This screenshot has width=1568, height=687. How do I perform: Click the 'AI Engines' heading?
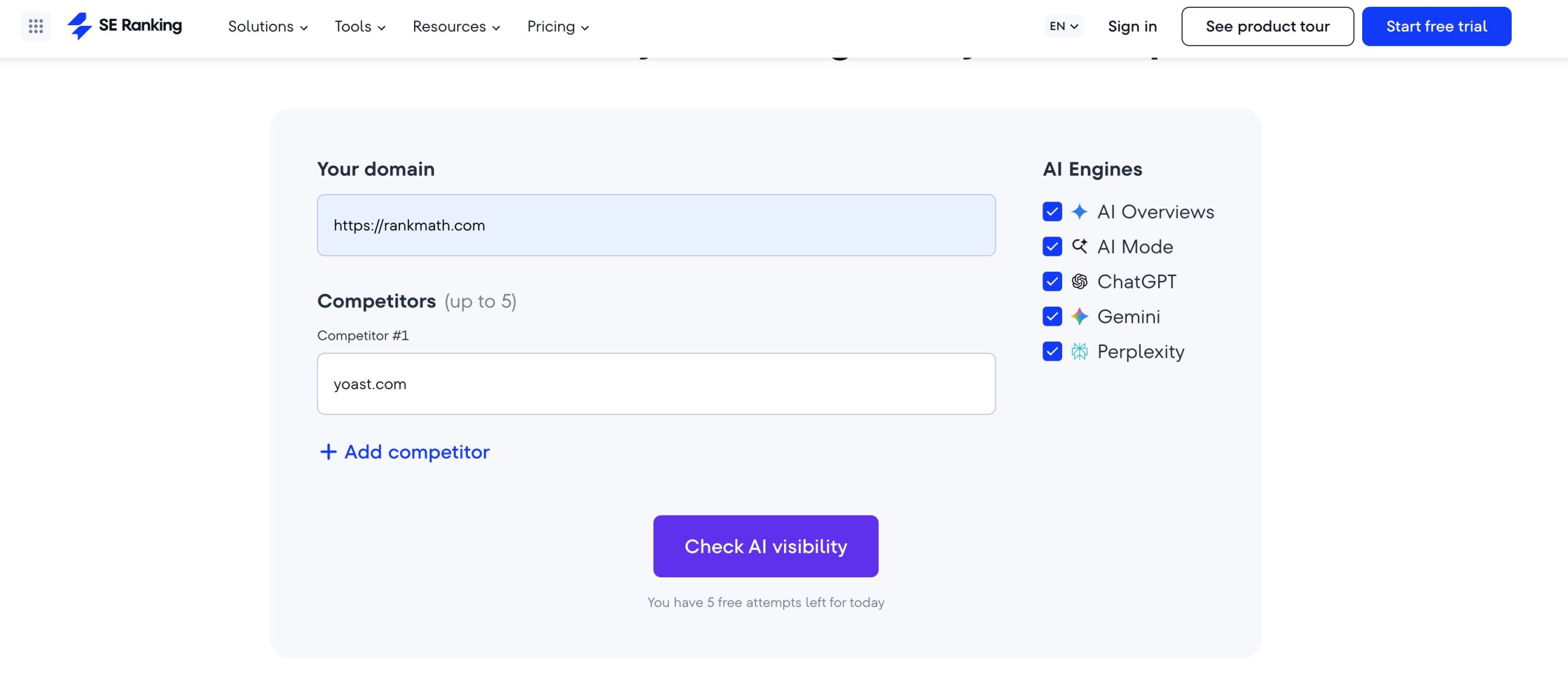pos(1092,169)
